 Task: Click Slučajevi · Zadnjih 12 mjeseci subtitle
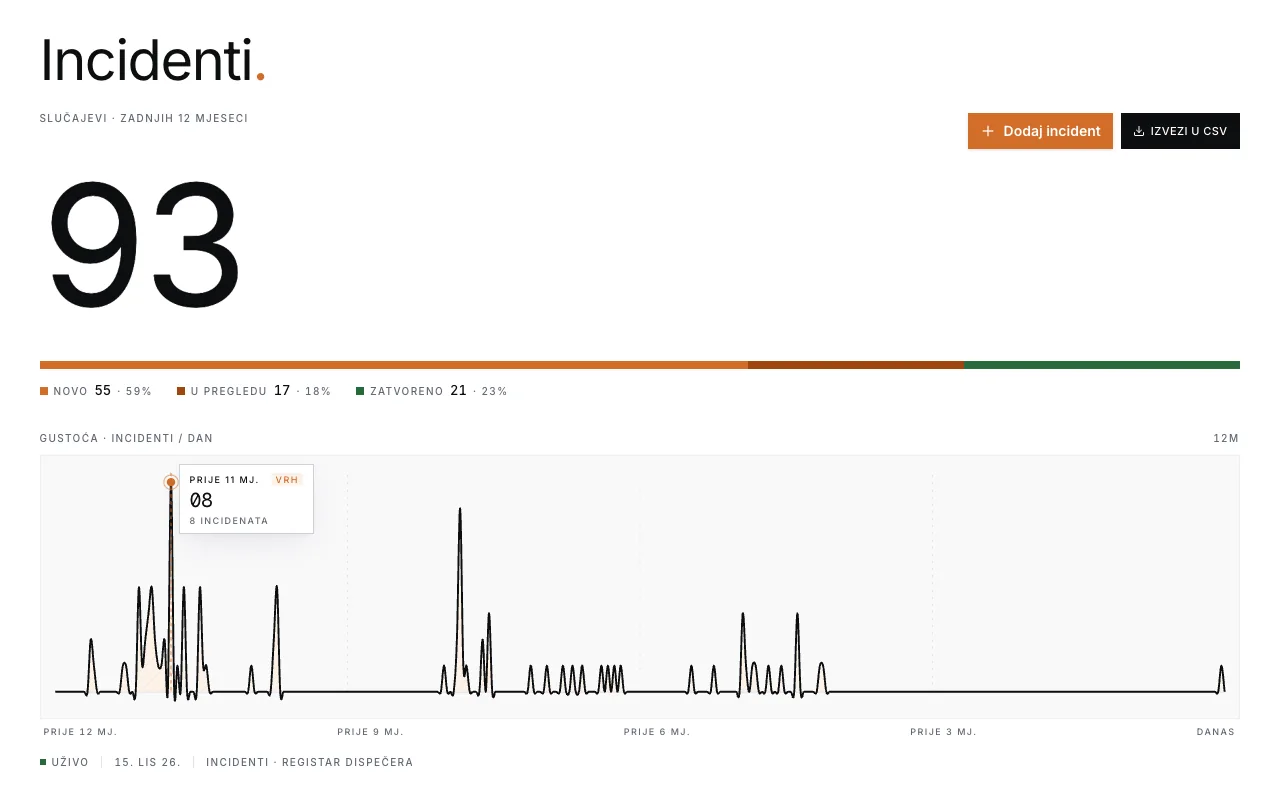point(144,118)
